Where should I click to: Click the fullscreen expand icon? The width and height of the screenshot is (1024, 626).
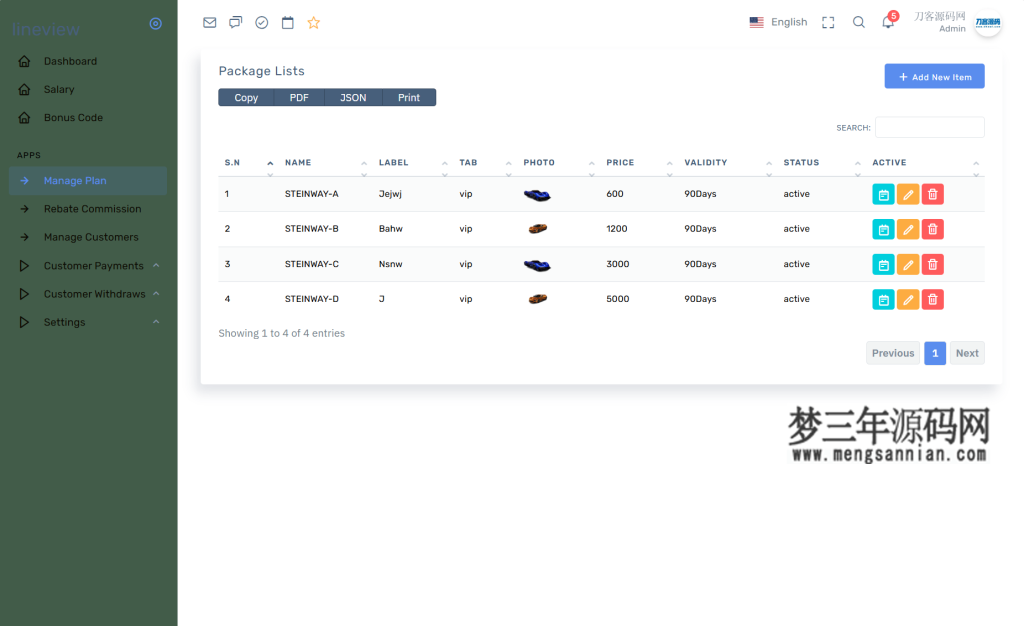827,22
